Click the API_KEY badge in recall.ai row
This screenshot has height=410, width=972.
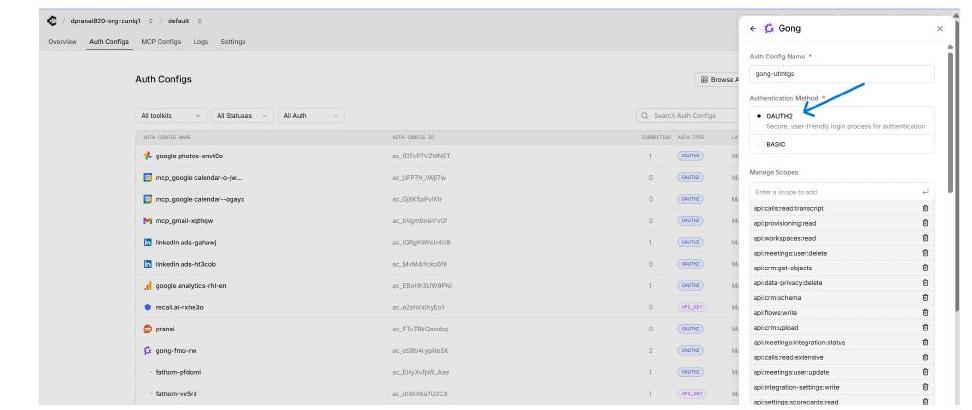[690, 308]
